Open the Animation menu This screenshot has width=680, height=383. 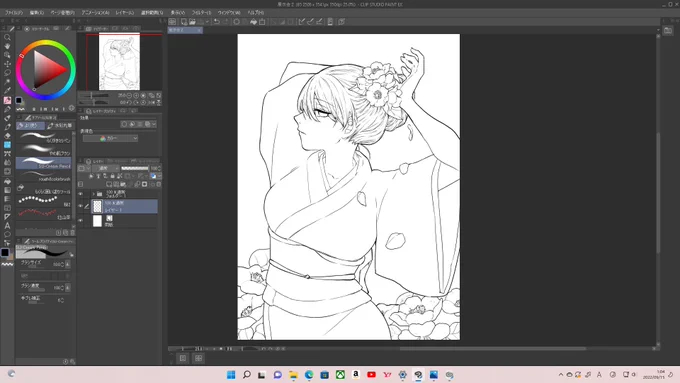coord(95,13)
